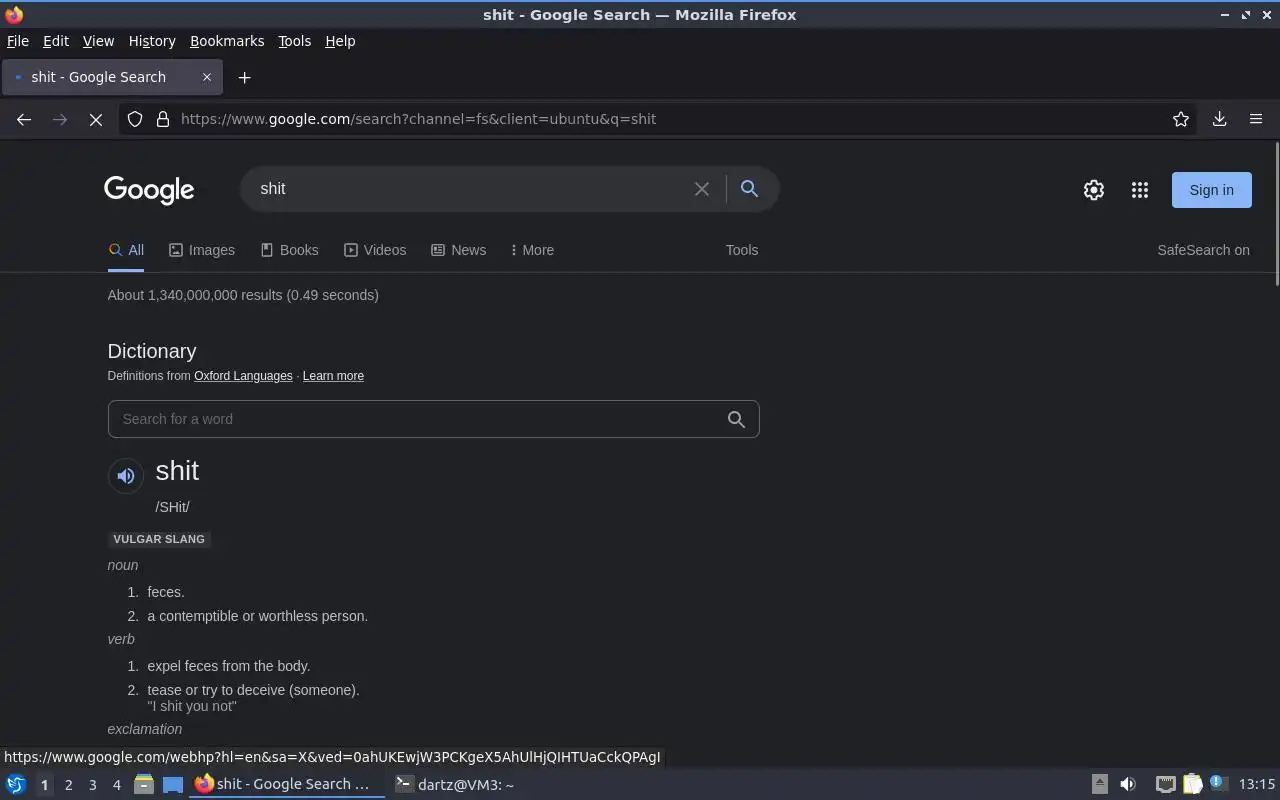Viewport: 1280px width, 800px height.
Task: Open the Firefox downloads panel
Action: (x=1219, y=119)
